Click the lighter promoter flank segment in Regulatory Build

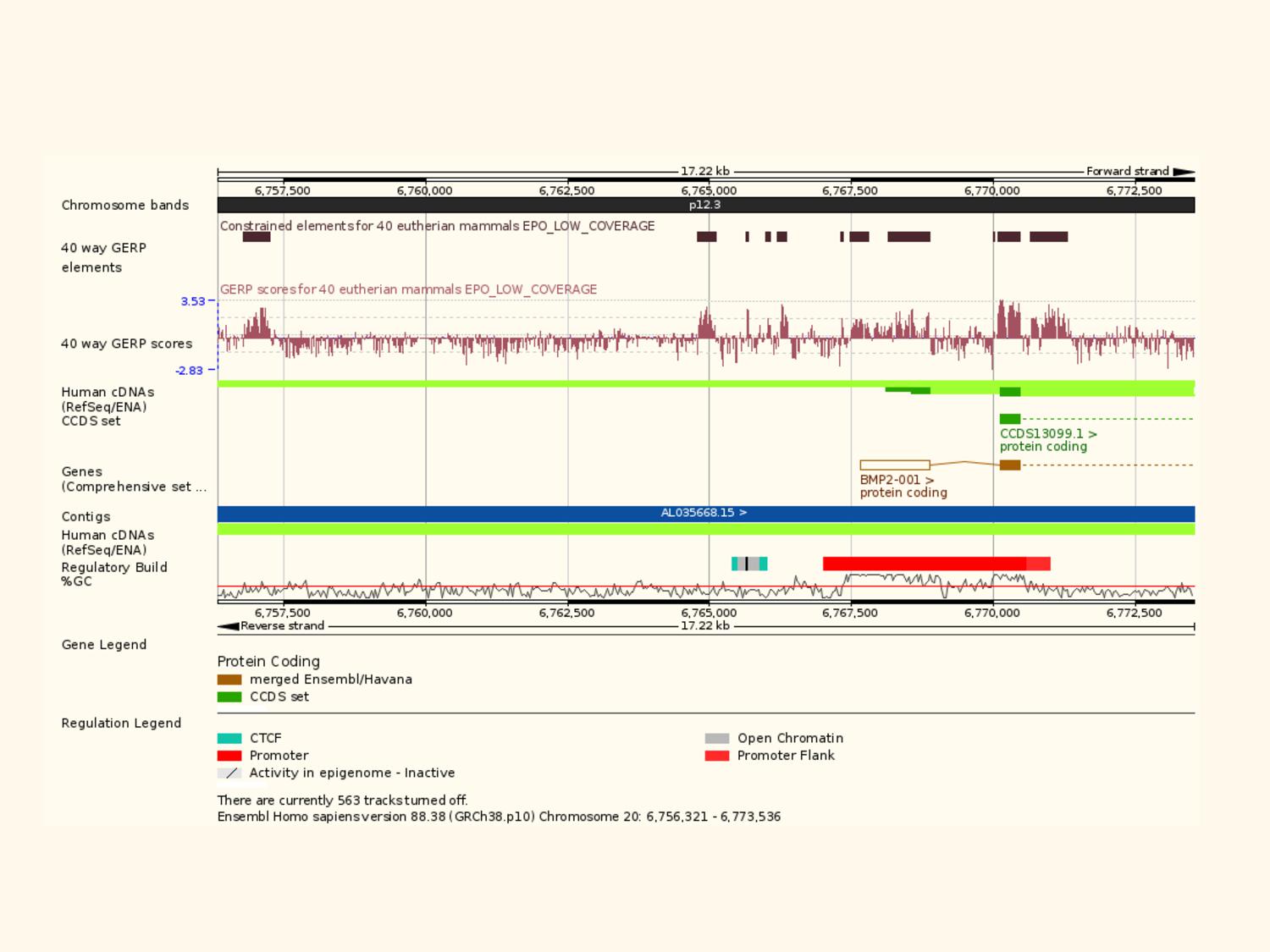[x=1039, y=564]
